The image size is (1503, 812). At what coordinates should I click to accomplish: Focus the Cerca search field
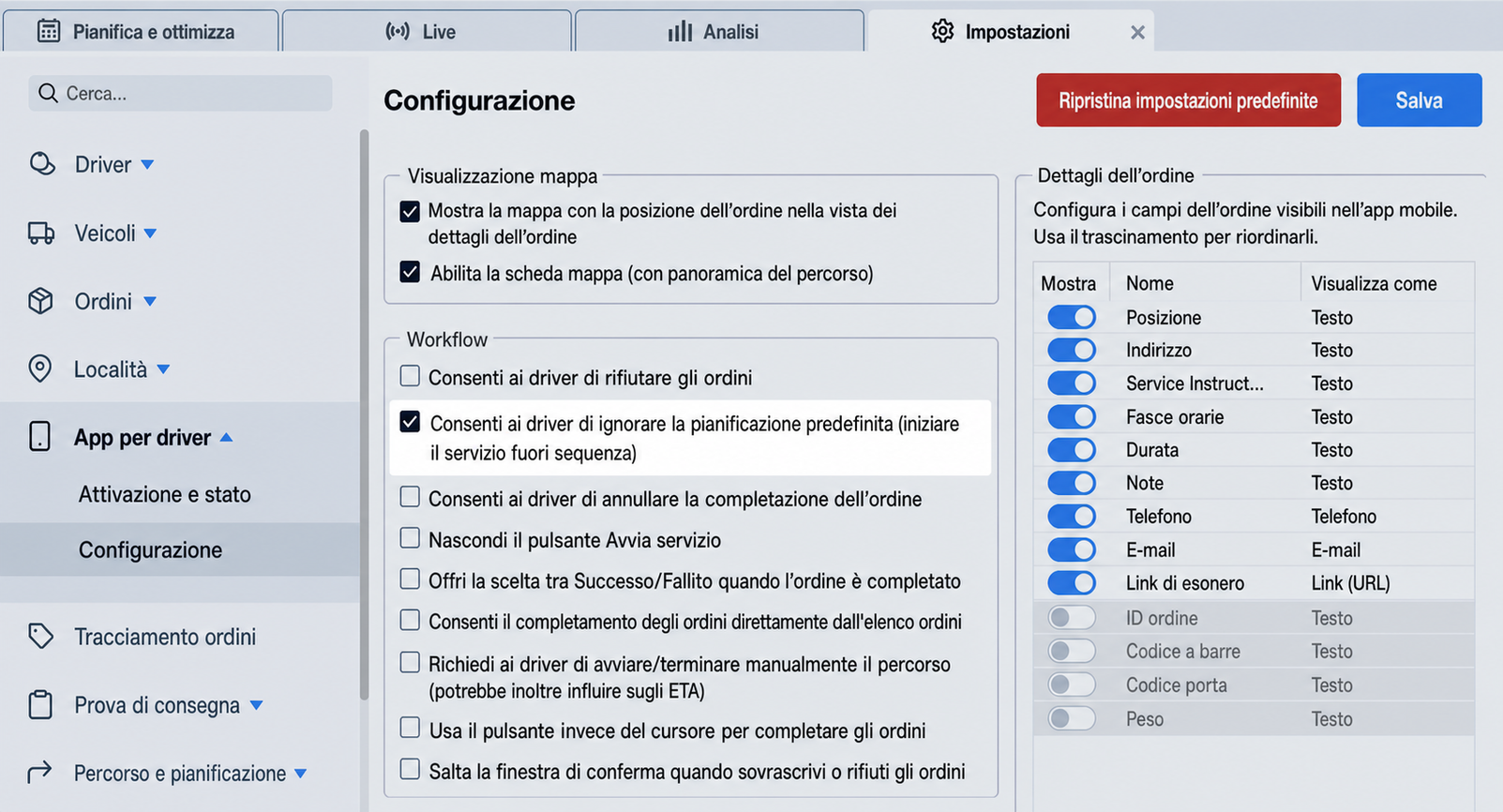(180, 93)
